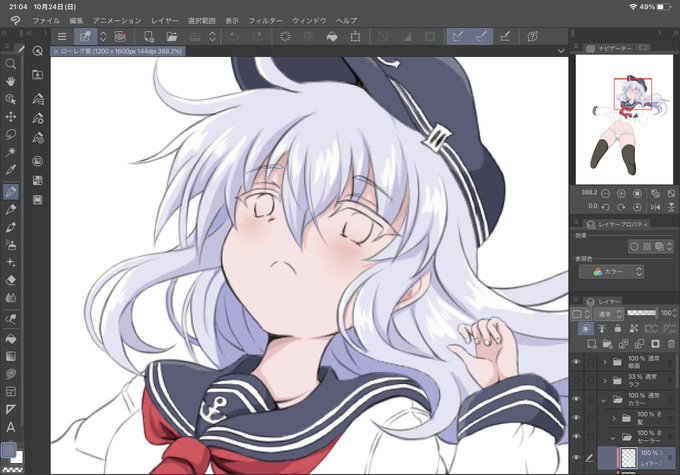Select the Ruler tool
Image resolution: width=680 pixels, height=475 pixels.
click(11, 409)
